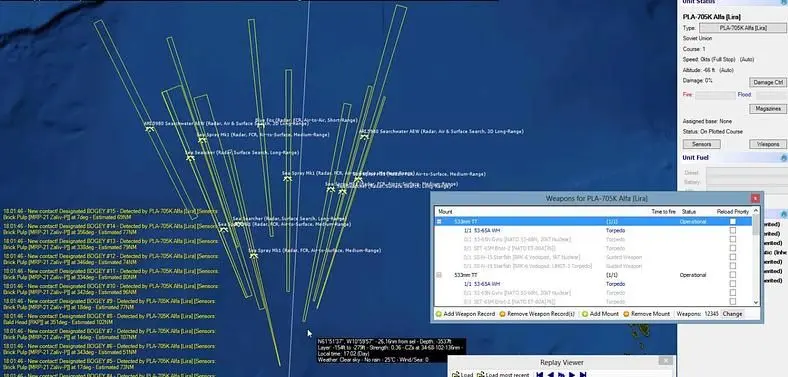This screenshot has height=377, width=788.
Task: Click the BOGEY #13 new contact message
Action: (x=112, y=245)
